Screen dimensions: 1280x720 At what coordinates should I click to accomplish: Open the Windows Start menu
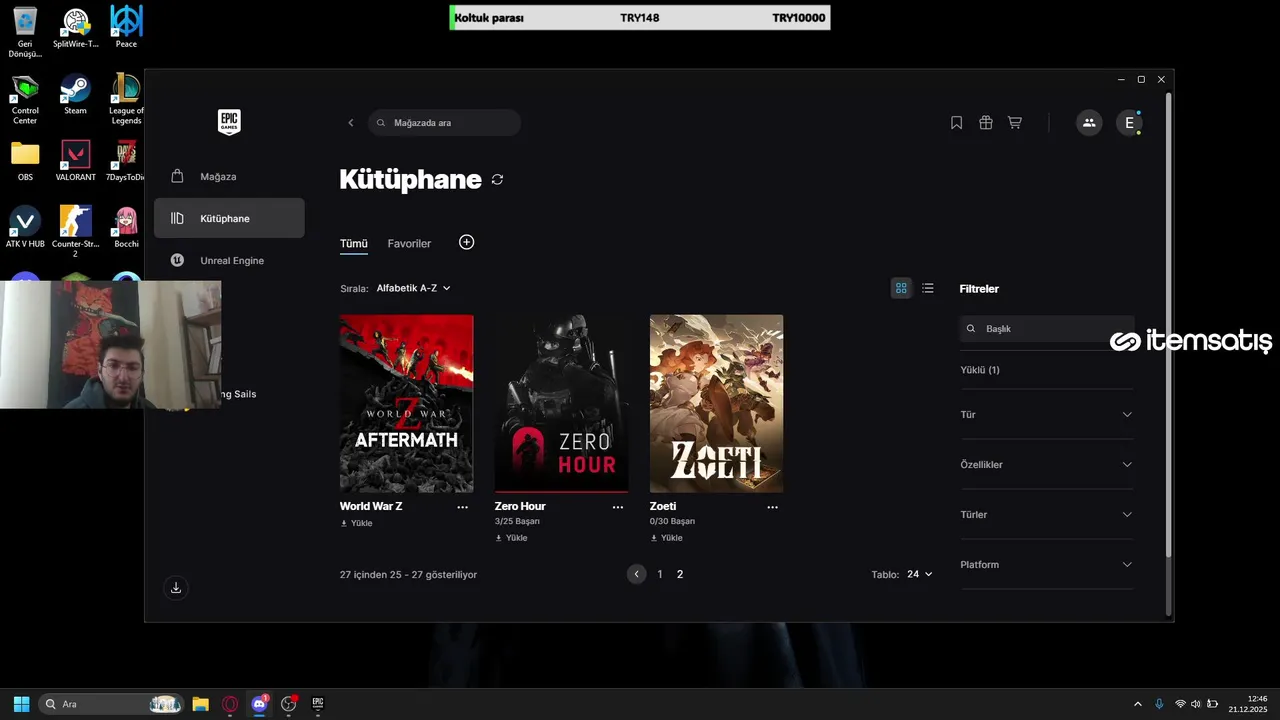(x=21, y=704)
